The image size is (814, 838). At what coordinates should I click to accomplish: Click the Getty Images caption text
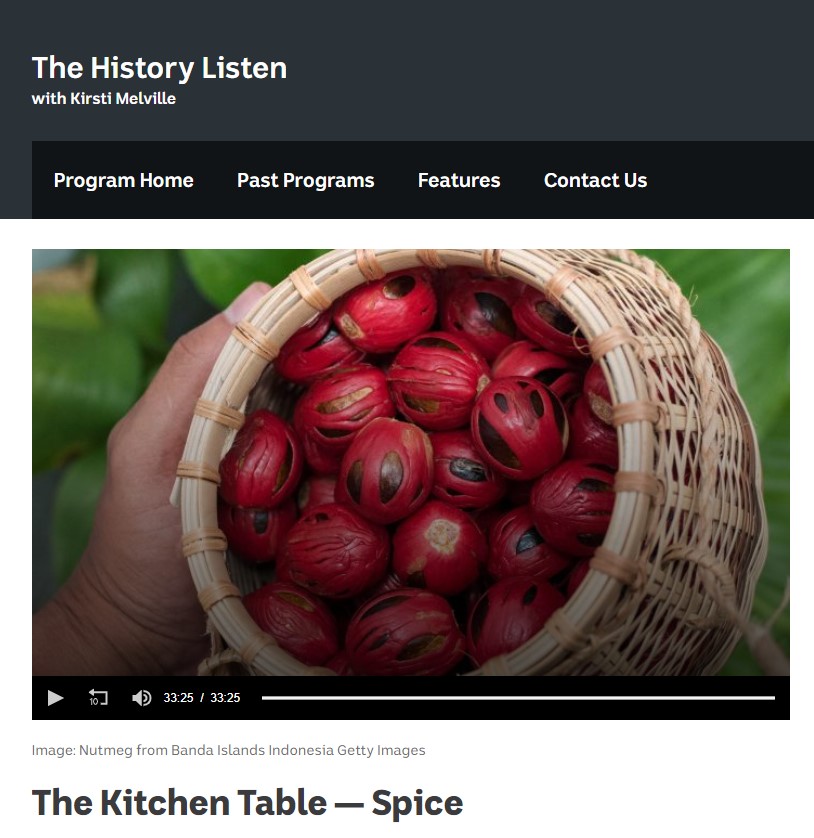pos(381,750)
